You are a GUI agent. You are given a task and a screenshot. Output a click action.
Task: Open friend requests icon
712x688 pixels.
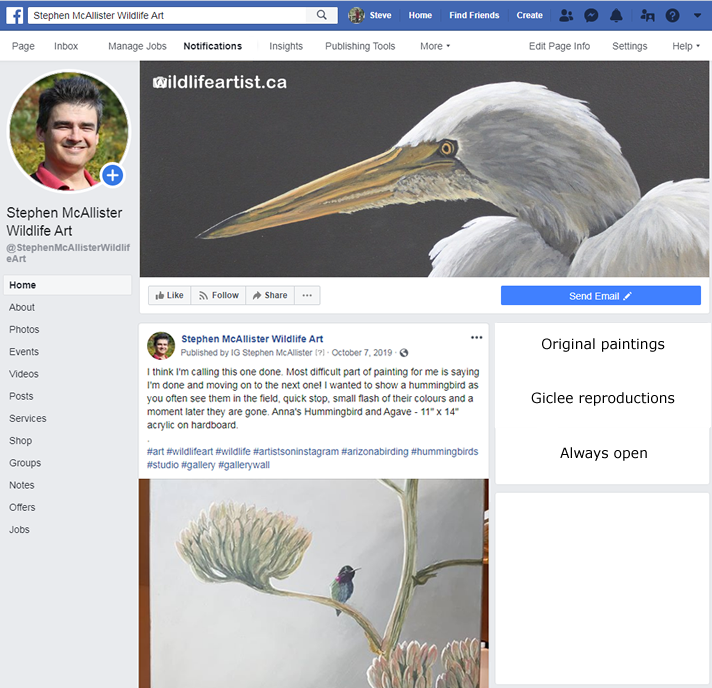(x=567, y=15)
